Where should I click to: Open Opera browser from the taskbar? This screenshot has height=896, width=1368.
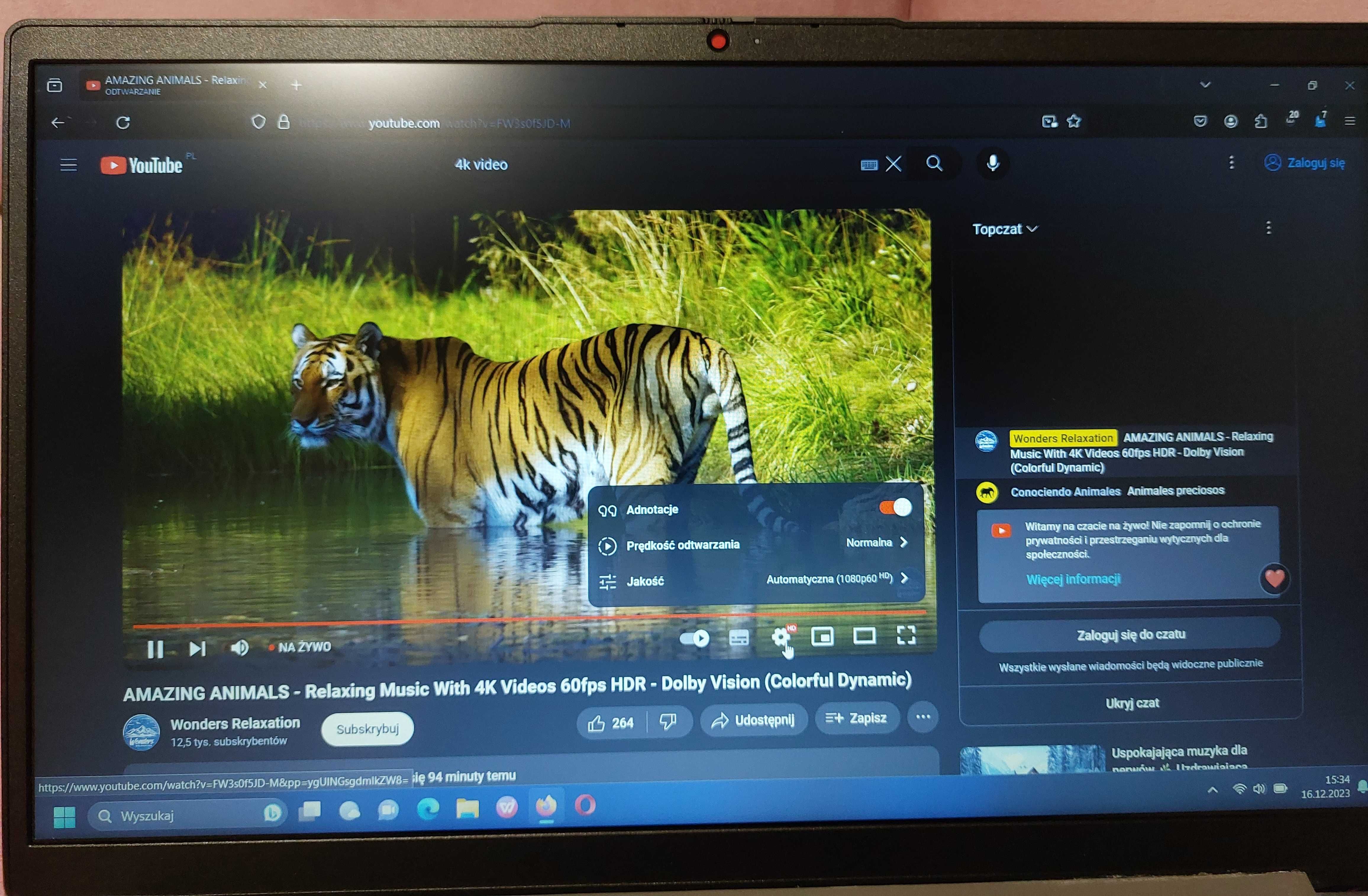585,805
